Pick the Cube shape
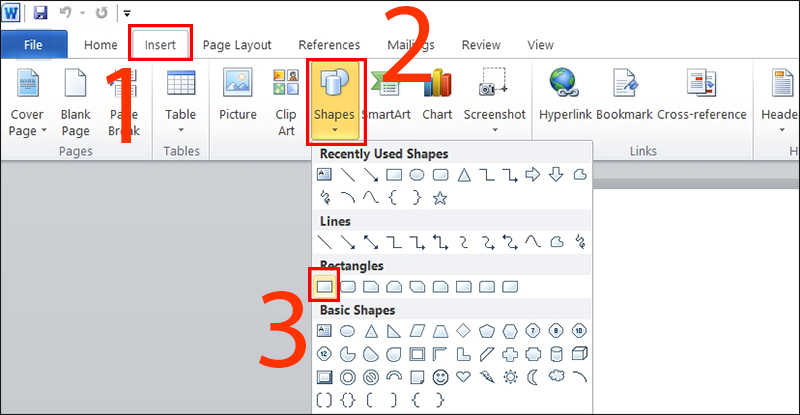Screen dimensions: 800x415 [x=579, y=354]
